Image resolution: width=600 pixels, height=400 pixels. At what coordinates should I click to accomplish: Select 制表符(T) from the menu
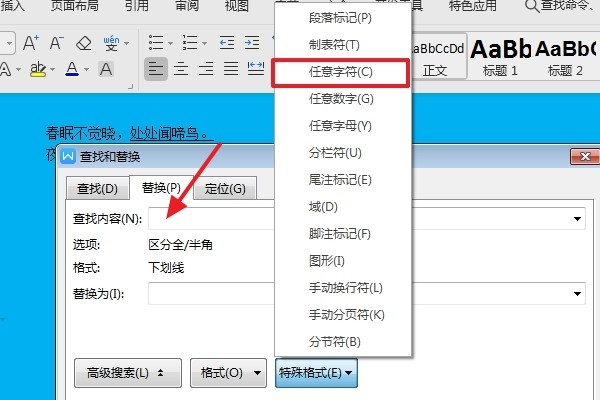coord(342,45)
